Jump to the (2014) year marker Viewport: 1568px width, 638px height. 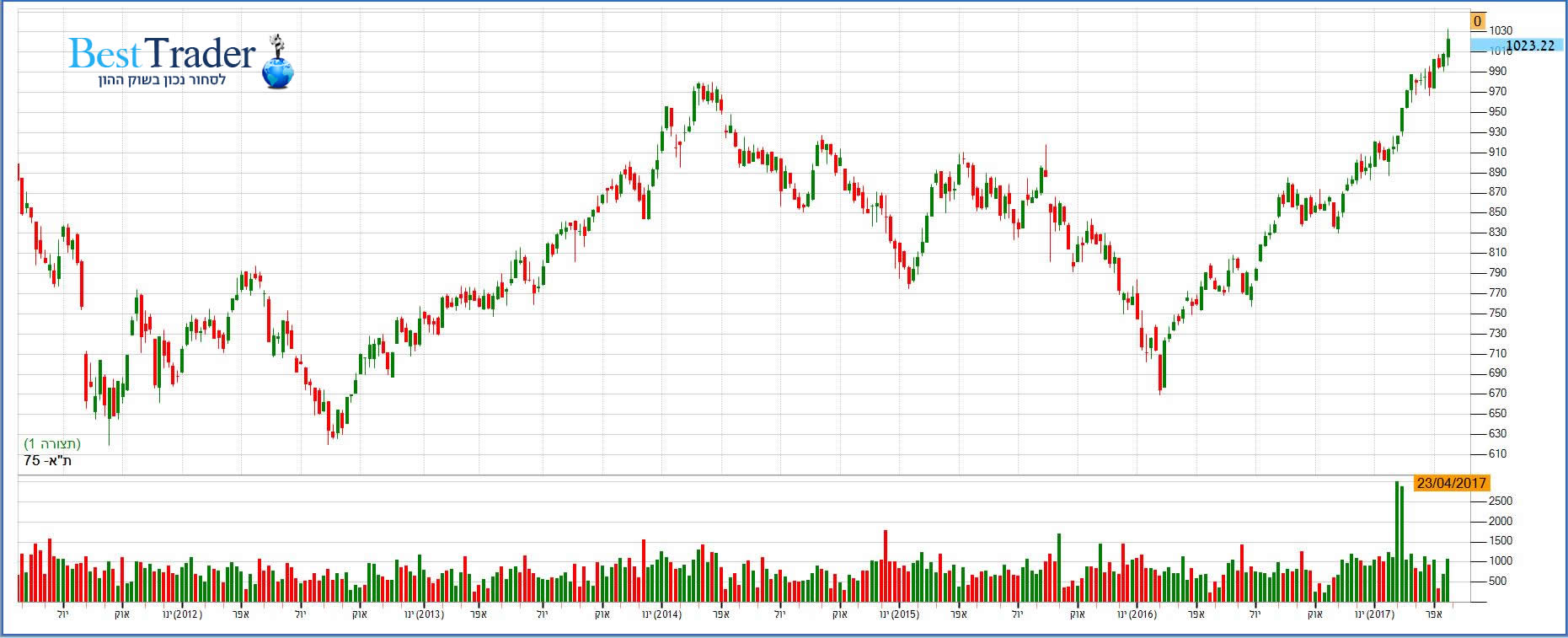pyautogui.click(x=662, y=614)
